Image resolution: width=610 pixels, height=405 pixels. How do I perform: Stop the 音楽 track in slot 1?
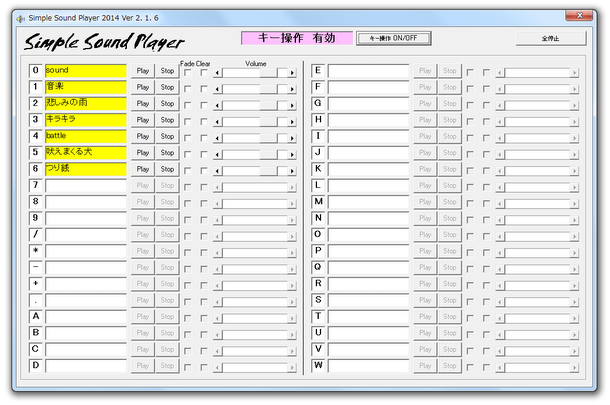[x=167, y=88]
